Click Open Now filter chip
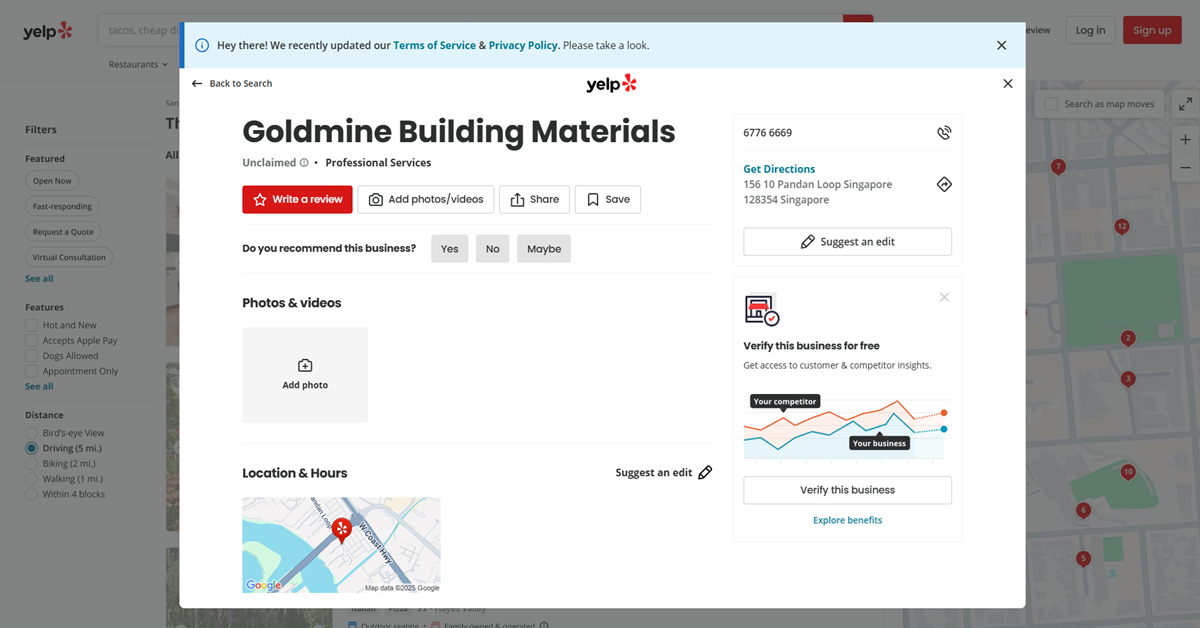This screenshot has width=1200, height=628. pos(52,181)
